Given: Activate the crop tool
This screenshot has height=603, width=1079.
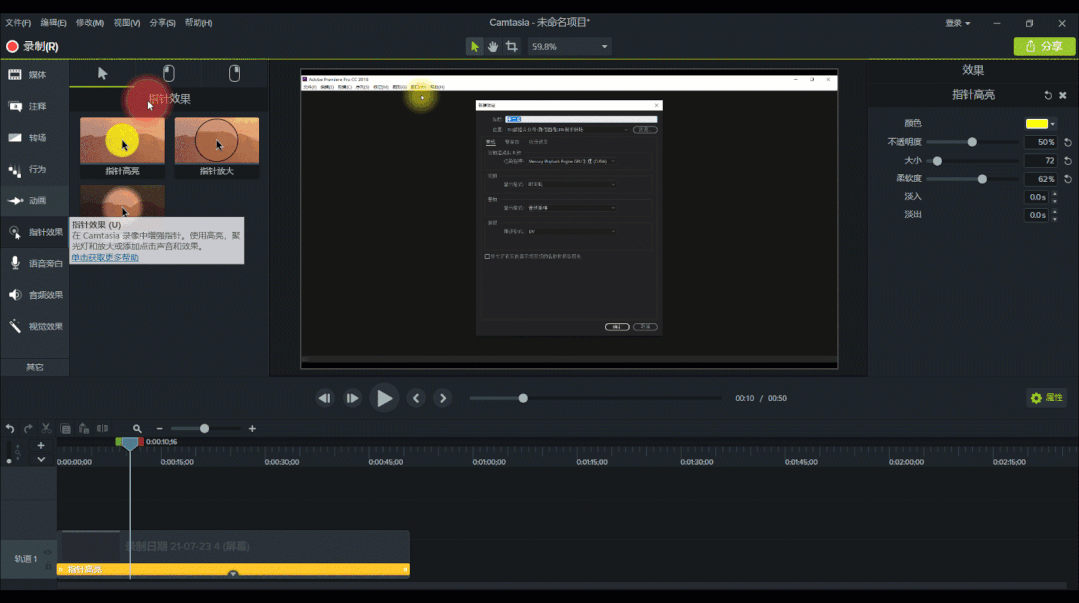Looking at the screenshot, I should pos(511,47).
